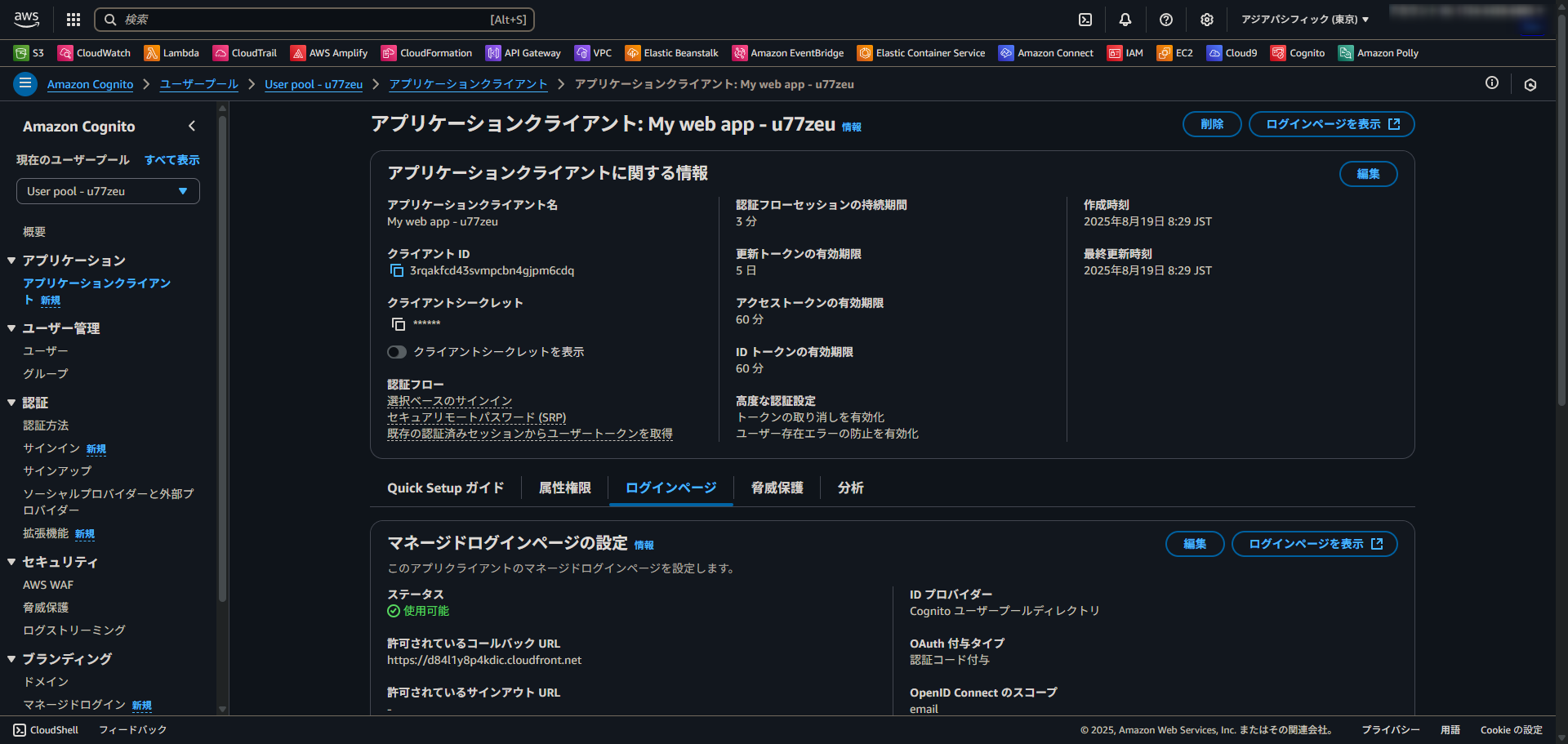This screenshot has height=744, width=1568.
Task: Open CloudShell from the footer
Action: 46,730
